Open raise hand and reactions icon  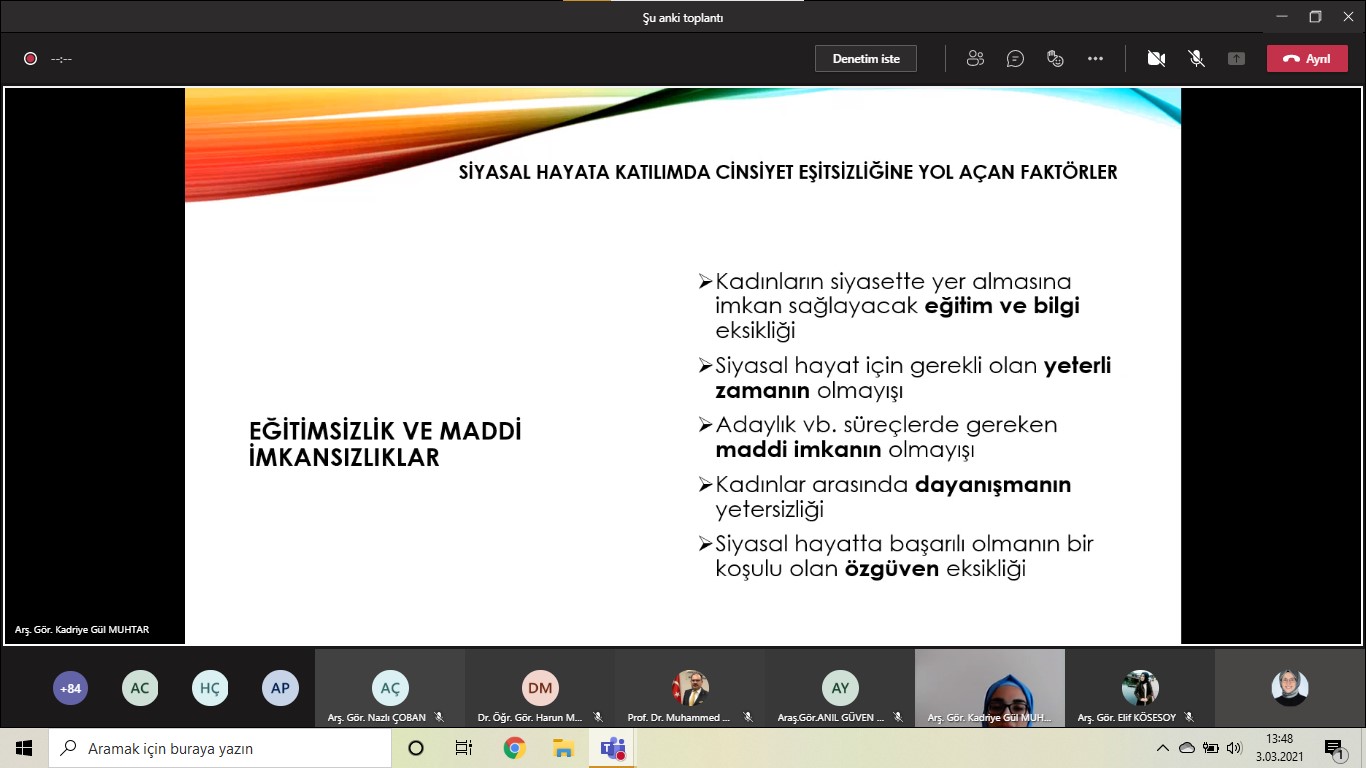click(1055, 59)
